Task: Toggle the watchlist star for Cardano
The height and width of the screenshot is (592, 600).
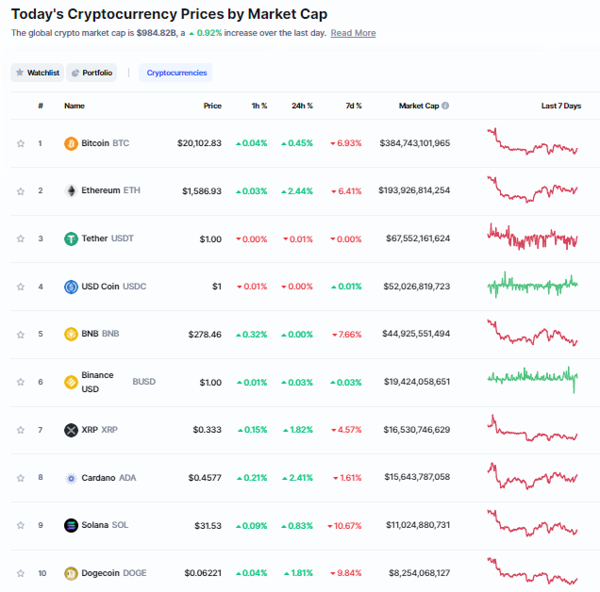Action: (21, 478)
